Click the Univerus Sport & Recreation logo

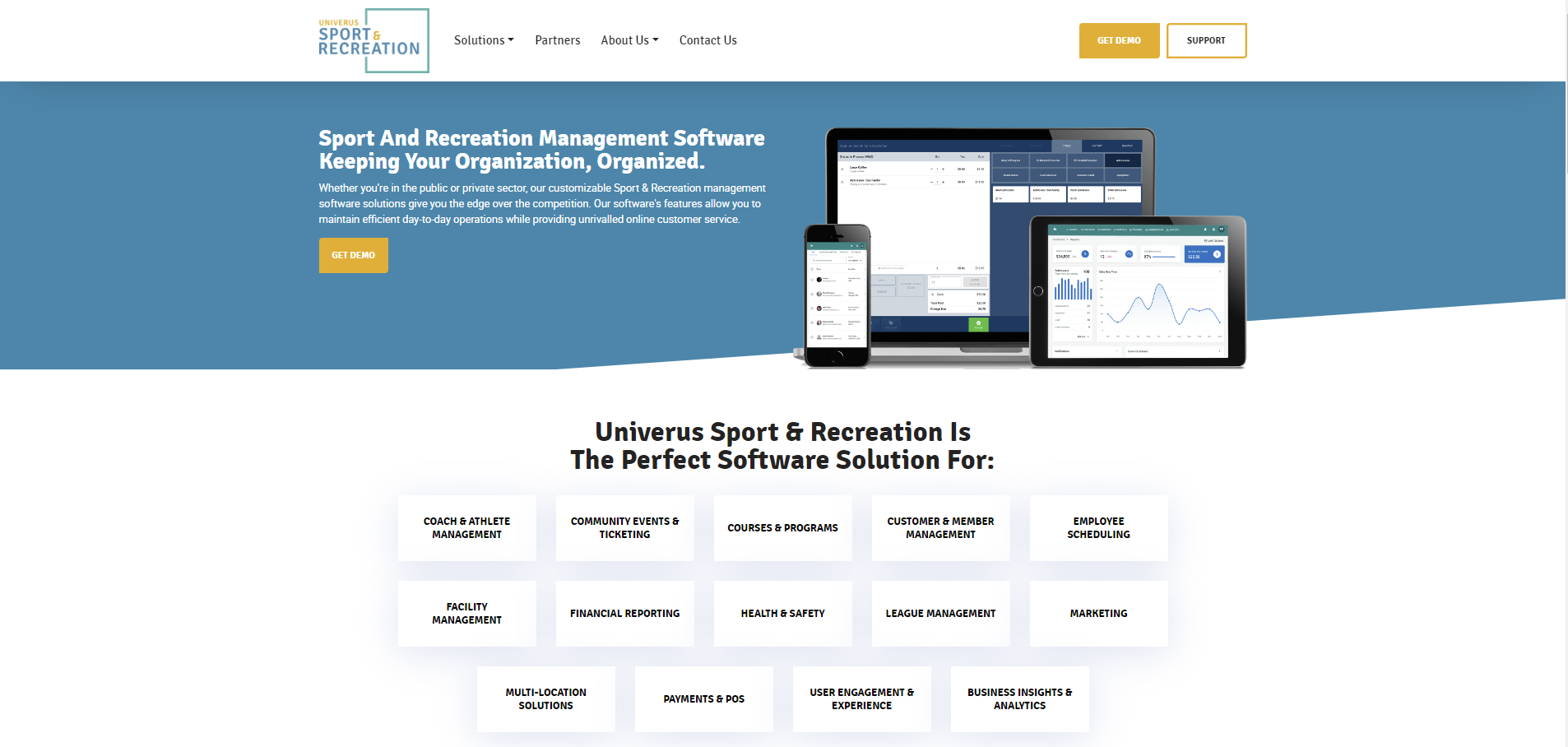[373, 40]
